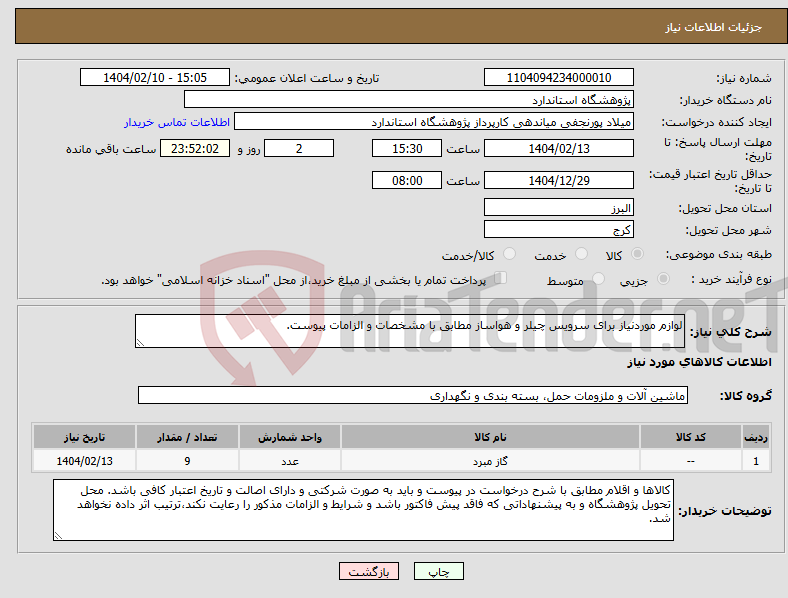Click the توضیحات خریدار notes textbox
This screenshot has height=598, width=788.
363,510
